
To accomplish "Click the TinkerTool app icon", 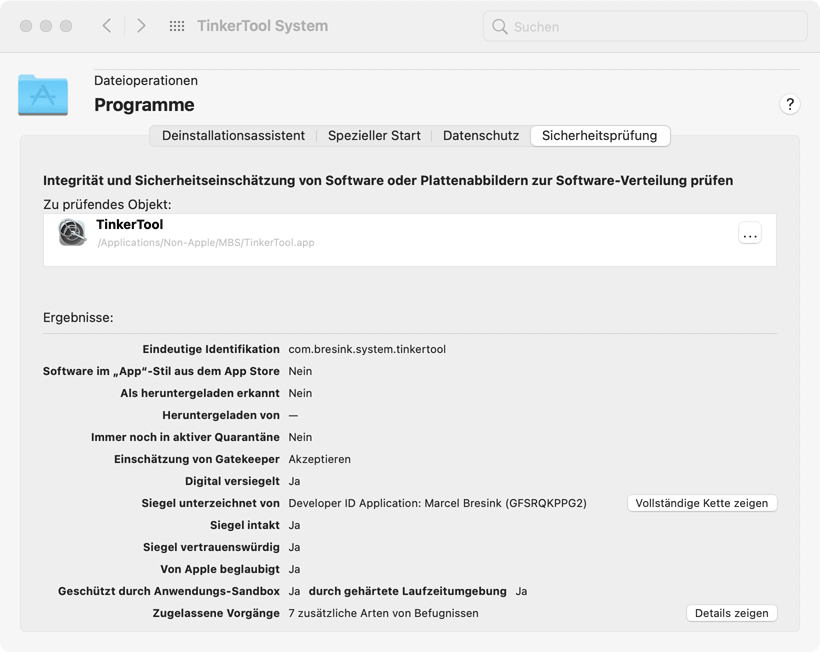I will [72, 232].
